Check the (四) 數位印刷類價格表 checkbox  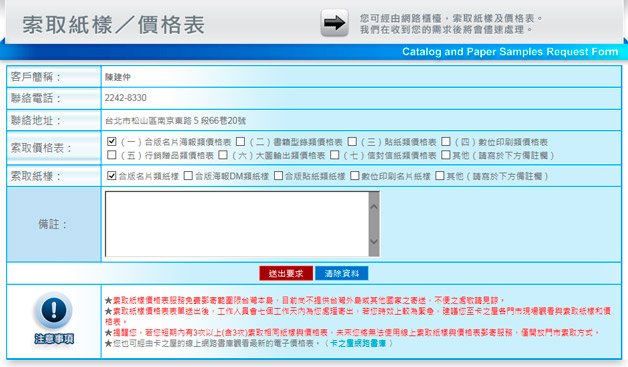point(446,141)
